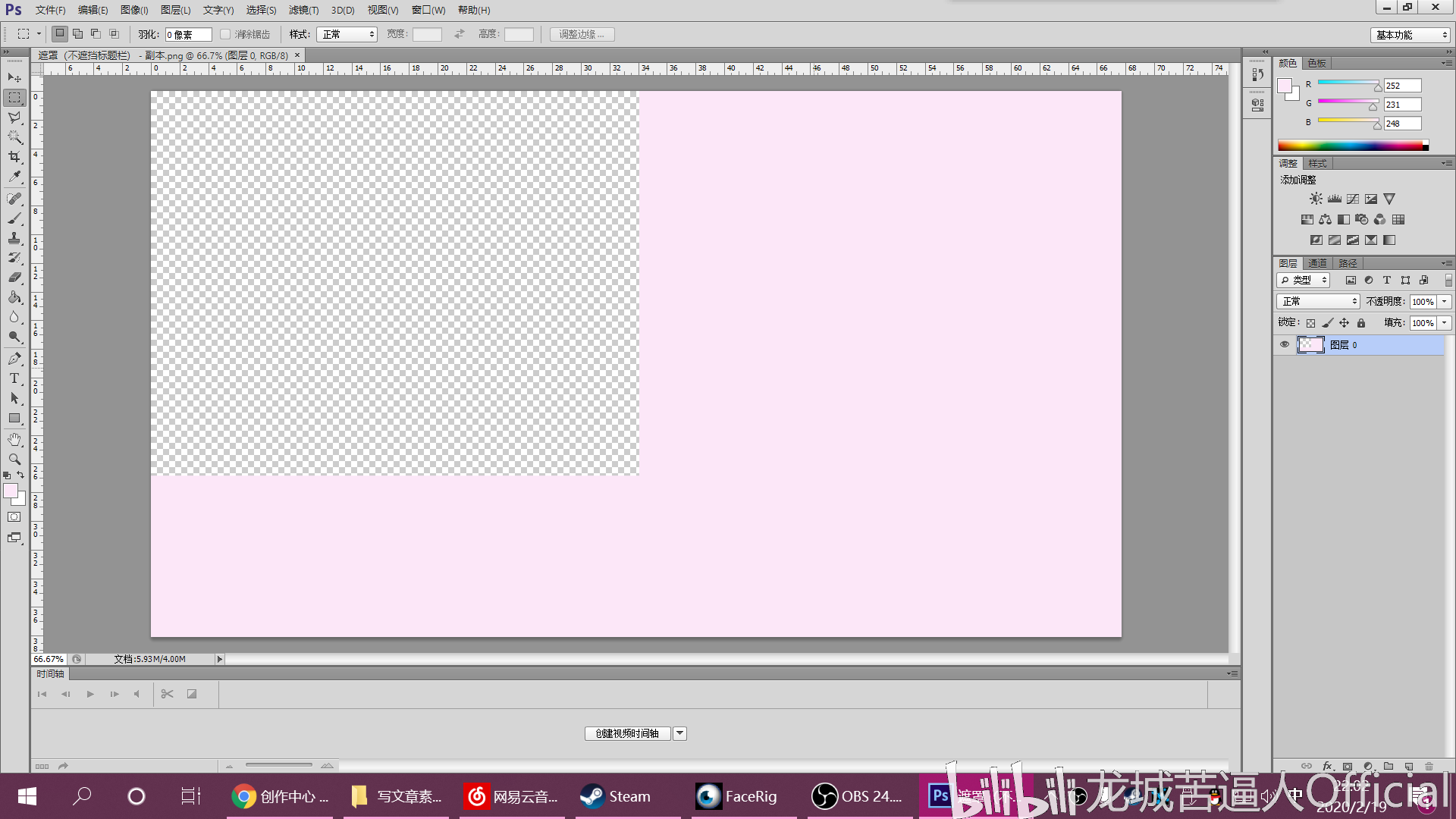Select the Paint Bucket tool
Image resolution: width=1456 pixels, height=819 pixels.
pos(14,297)
